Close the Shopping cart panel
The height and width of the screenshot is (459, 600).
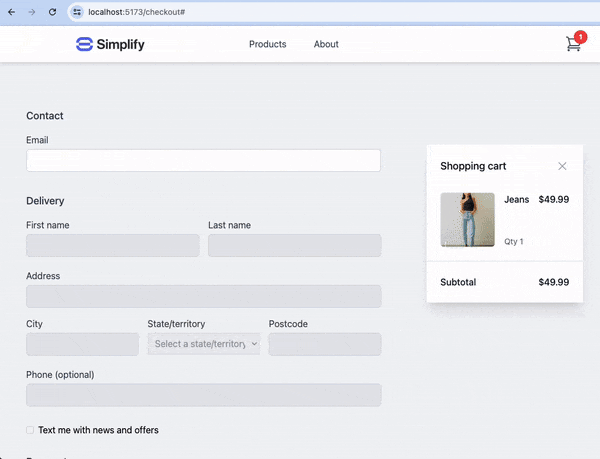pyautogui.click(x=562, y=166)
